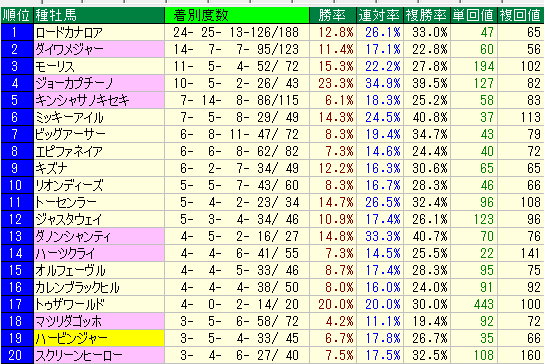Select the 着別度数 green header
Image resolution: width=544 pixels, height=364 pixels.
coord(237,15)
